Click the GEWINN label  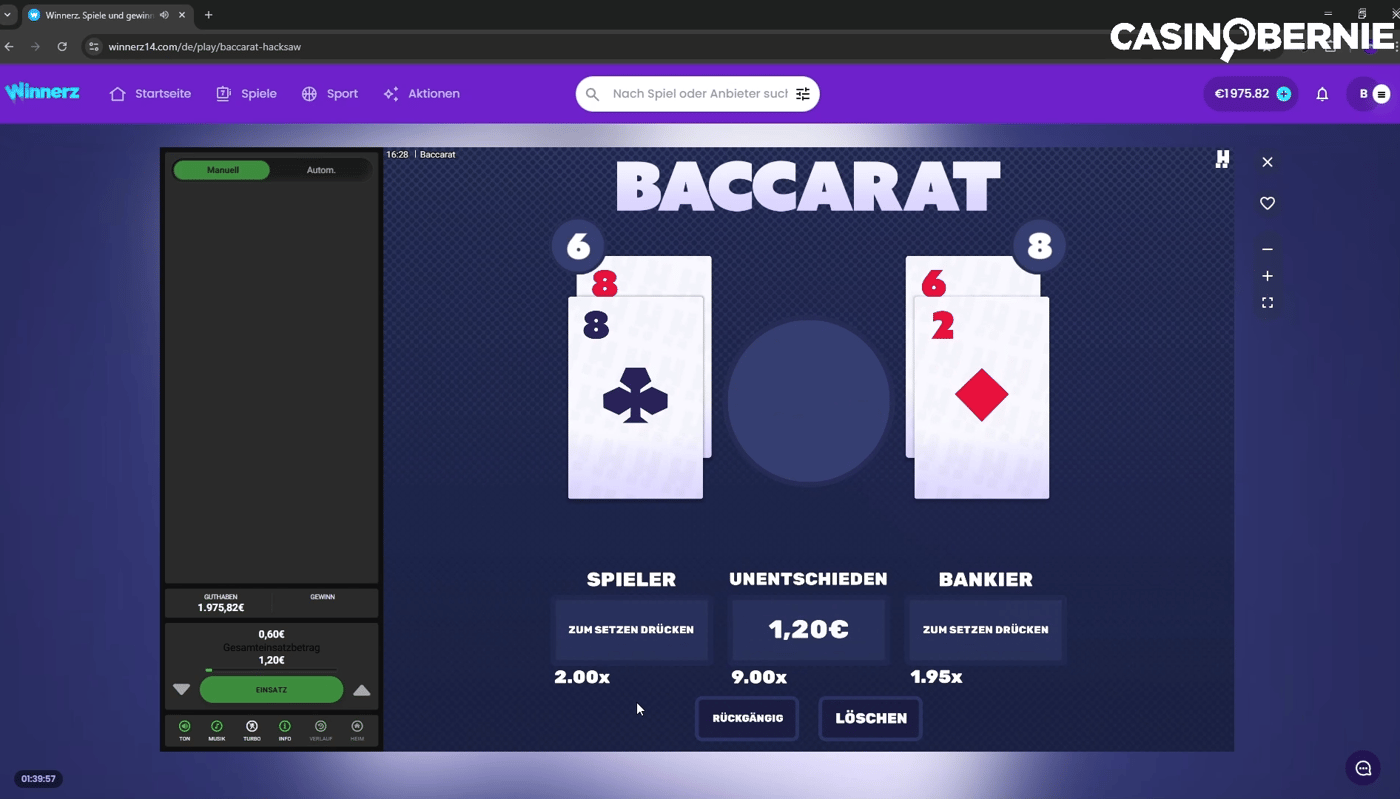tap(322, 597)
